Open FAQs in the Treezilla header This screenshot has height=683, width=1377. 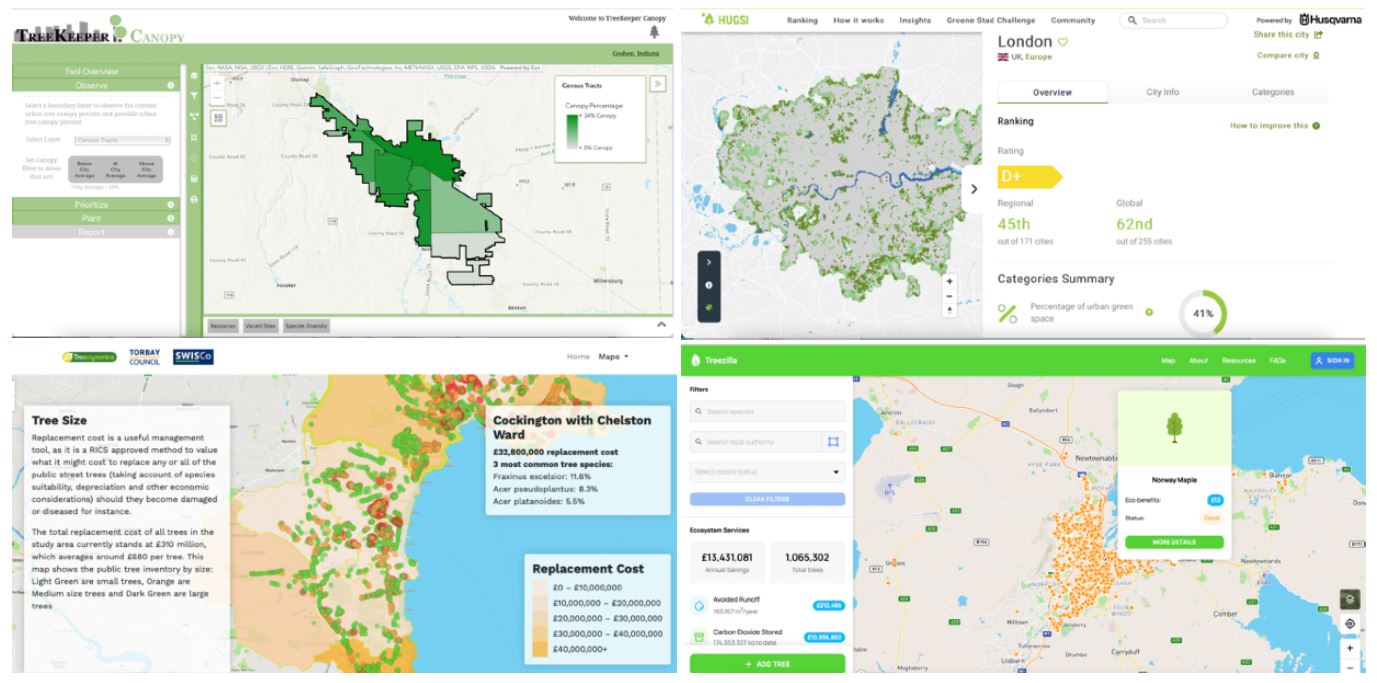pos(1277,360)
